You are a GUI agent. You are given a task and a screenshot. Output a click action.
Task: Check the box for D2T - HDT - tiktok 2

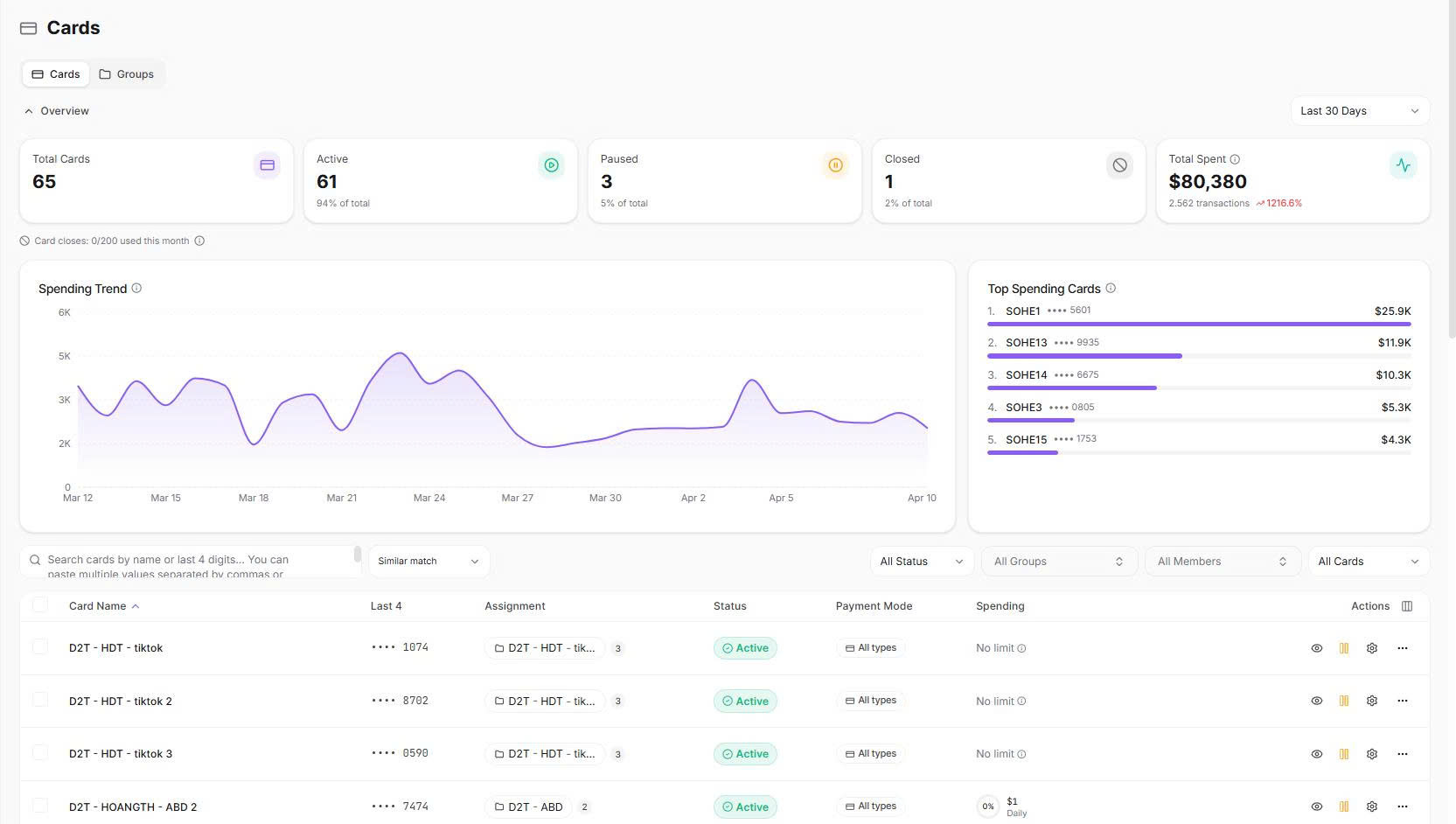point(40,700)
